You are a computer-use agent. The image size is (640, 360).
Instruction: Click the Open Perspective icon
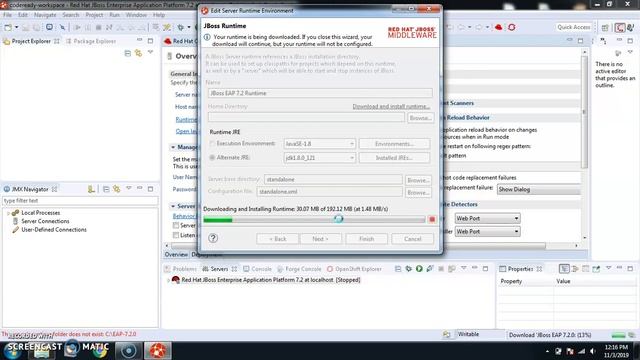[x=605, y=27]
